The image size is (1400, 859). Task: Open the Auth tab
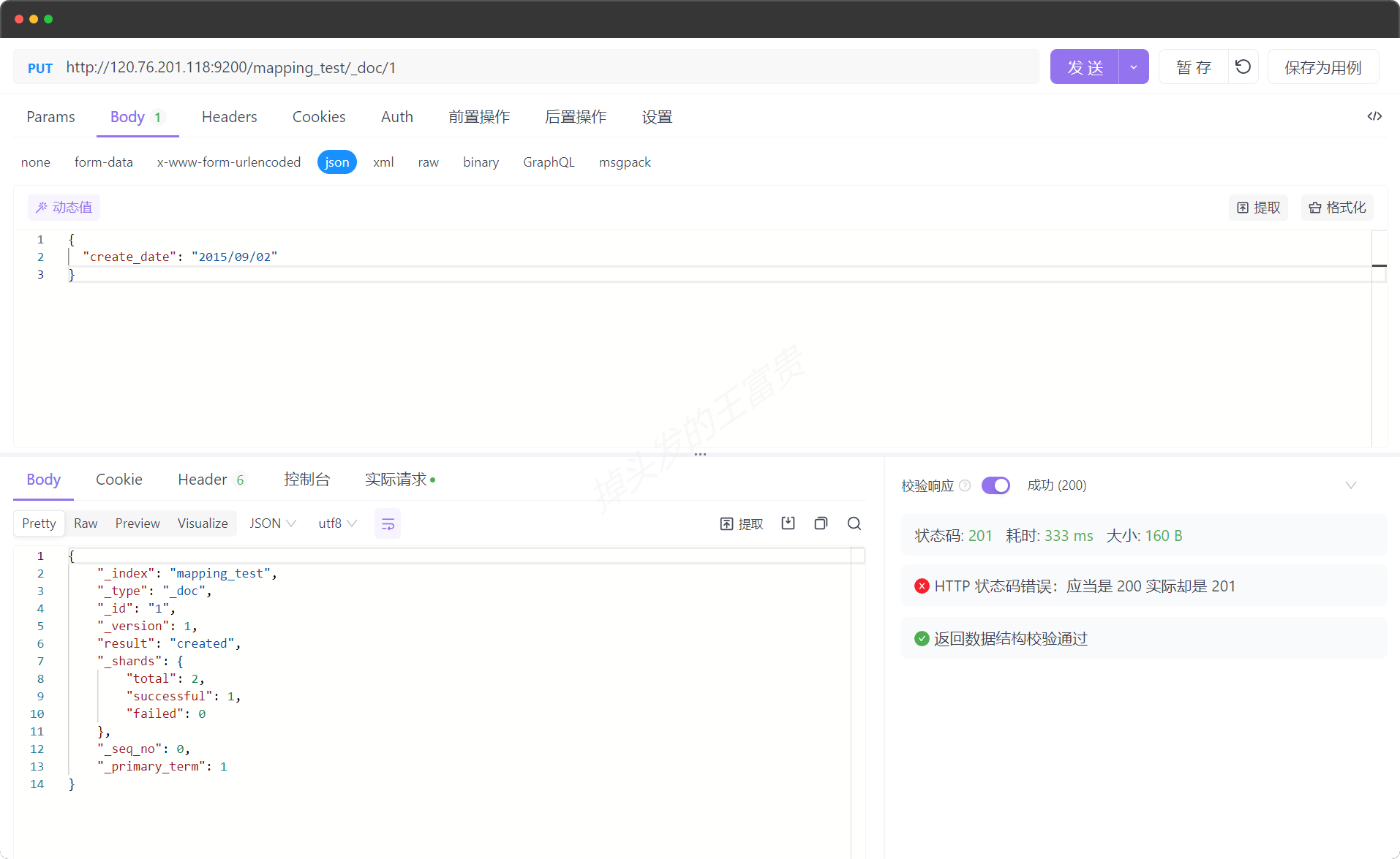click(397, 117)
